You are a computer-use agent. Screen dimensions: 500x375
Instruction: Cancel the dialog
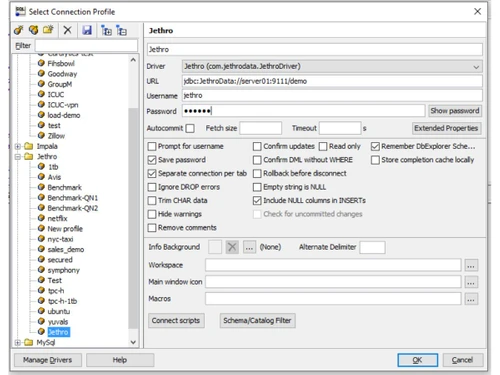pyautogui.click(x=463, y=360)
